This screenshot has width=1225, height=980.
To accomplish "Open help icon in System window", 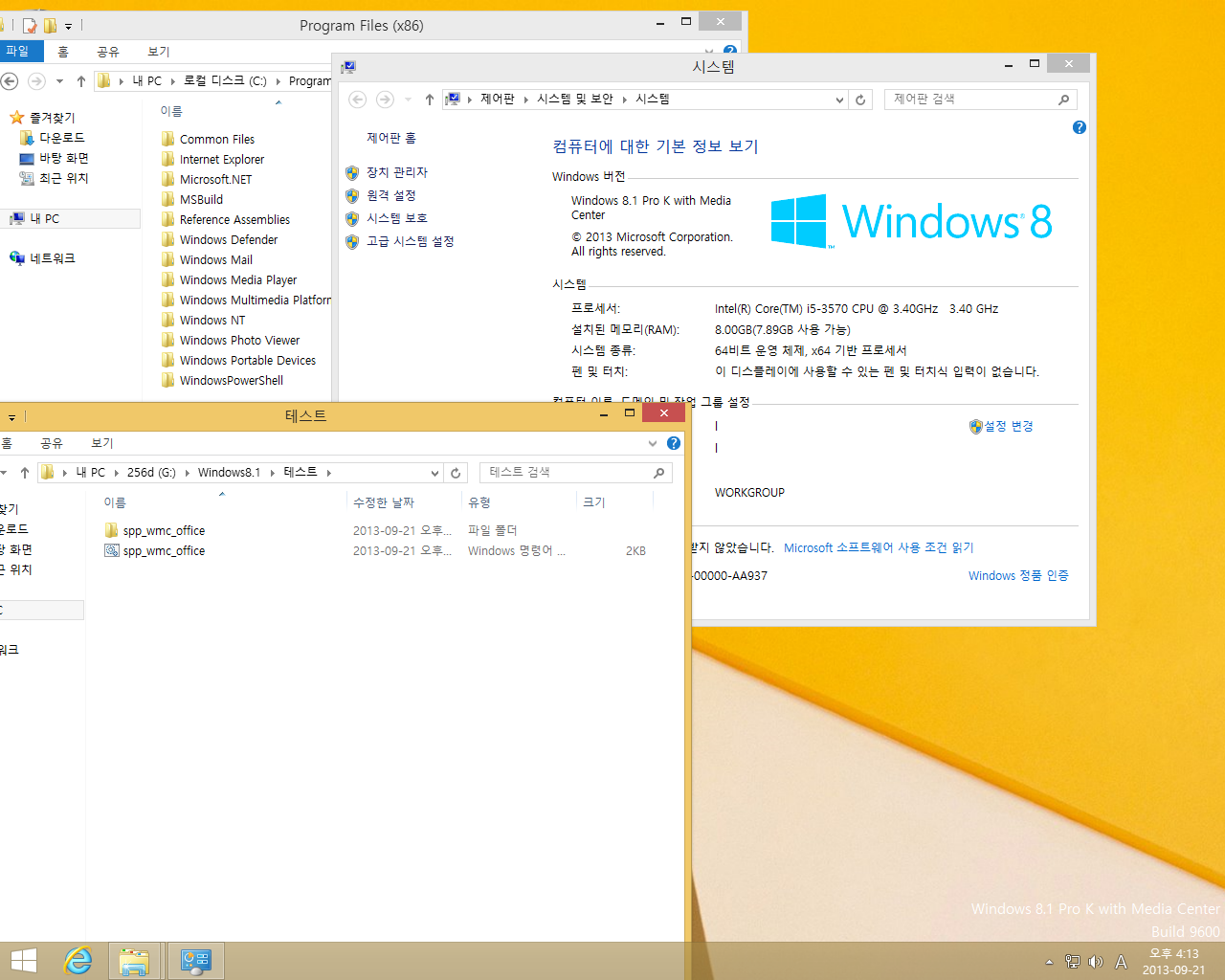I will pos(1080,127).
